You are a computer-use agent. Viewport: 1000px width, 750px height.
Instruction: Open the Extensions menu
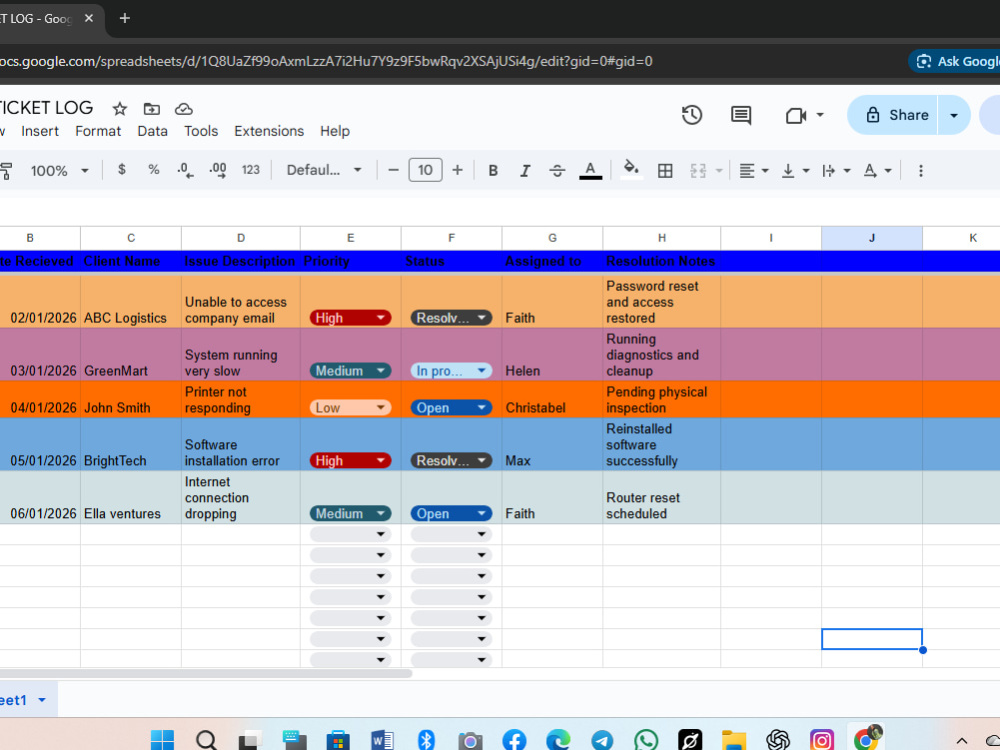coord(269,131)
